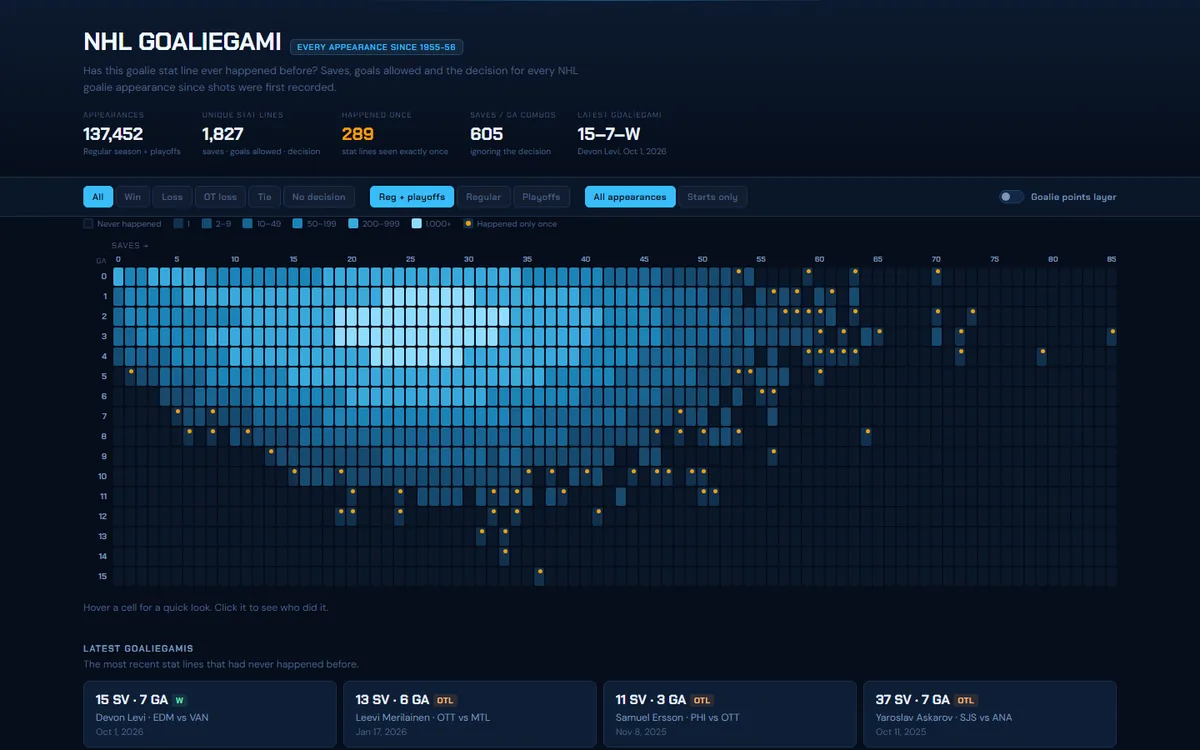
Task: Click the 137,452 appearances figure
Action: 113,134
